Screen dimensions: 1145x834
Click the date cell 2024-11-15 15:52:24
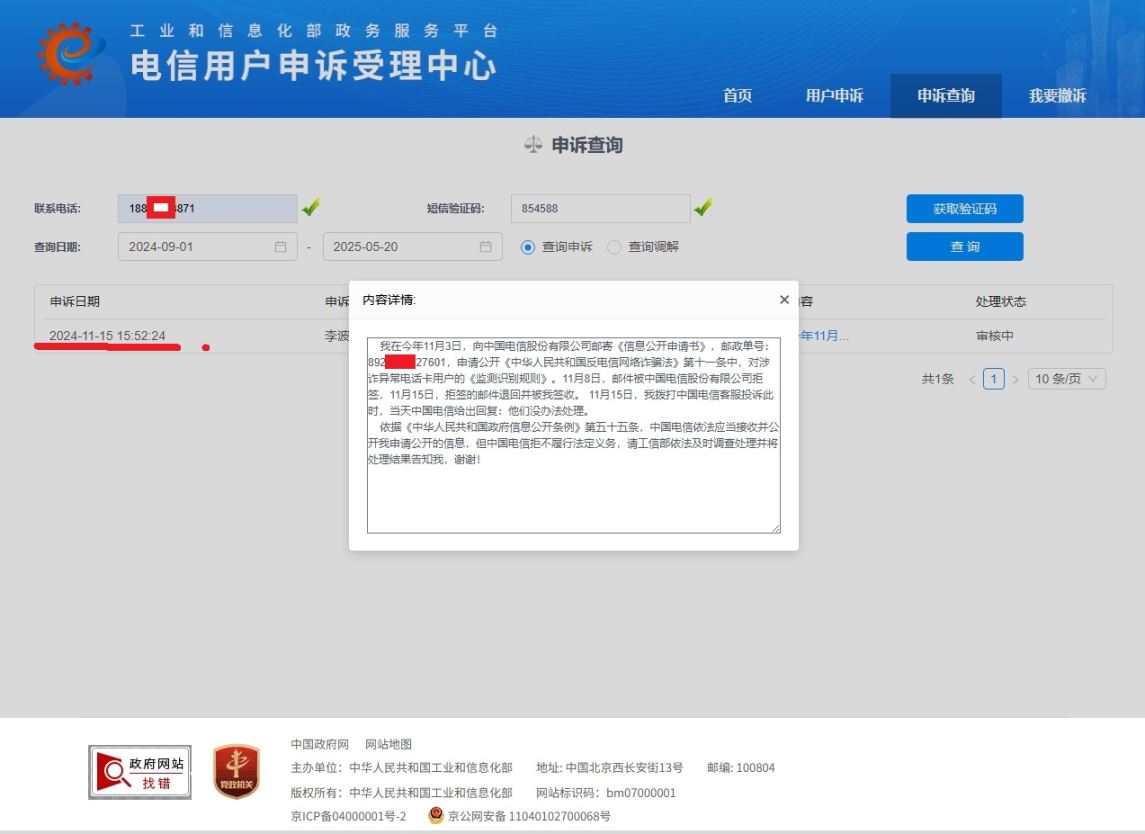coord(107,336)
